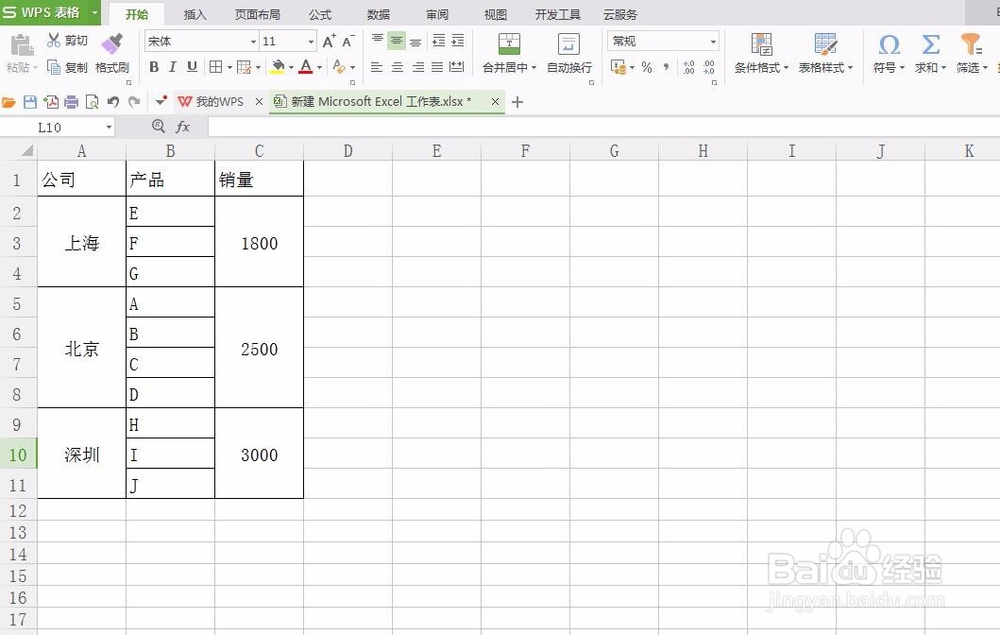The image size is (1000, 635).
Task: Apply comma thousands separator style
Action: [x=666, y=67]
